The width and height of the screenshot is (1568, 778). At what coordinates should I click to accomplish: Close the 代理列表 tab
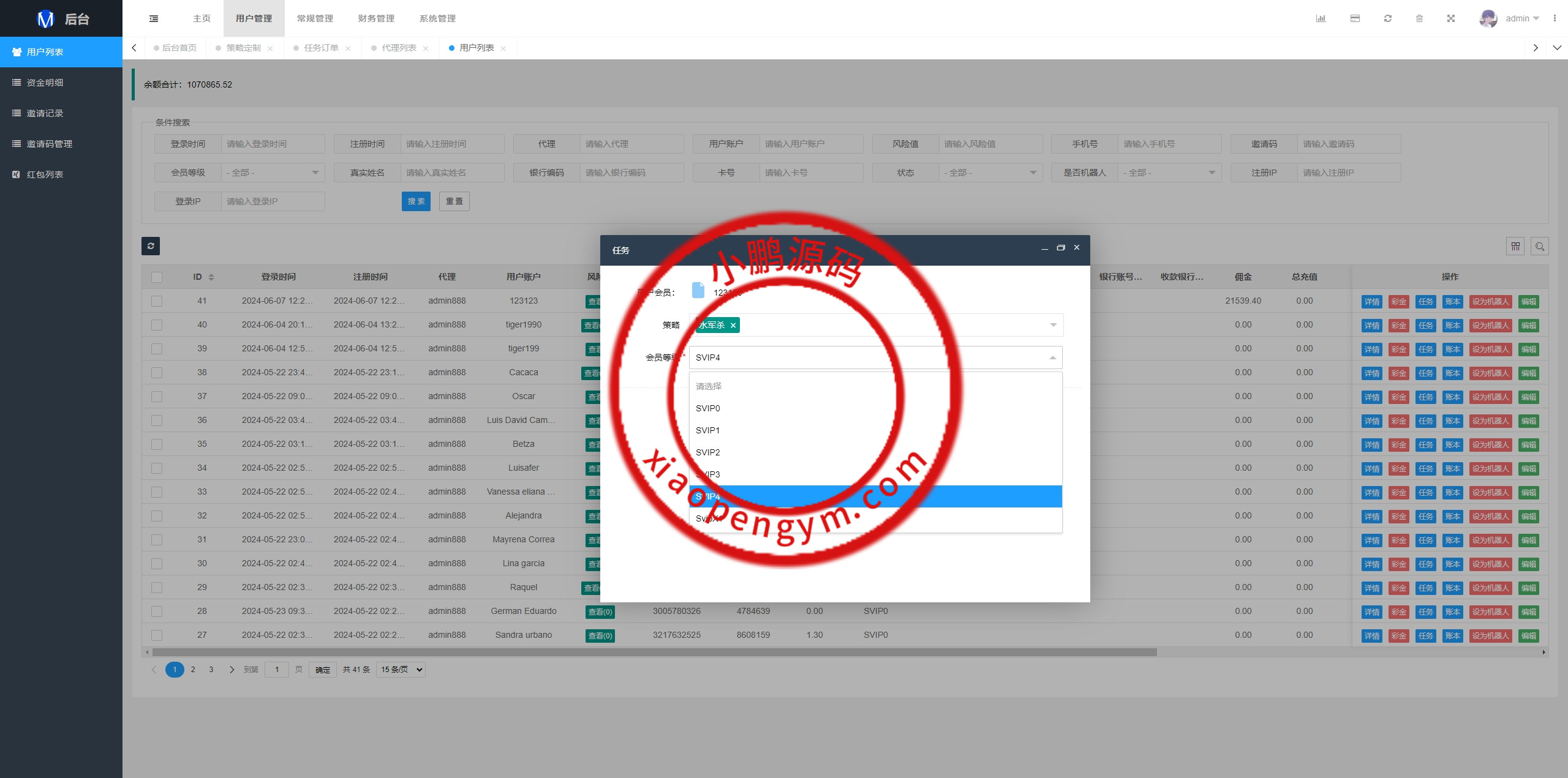426,48
